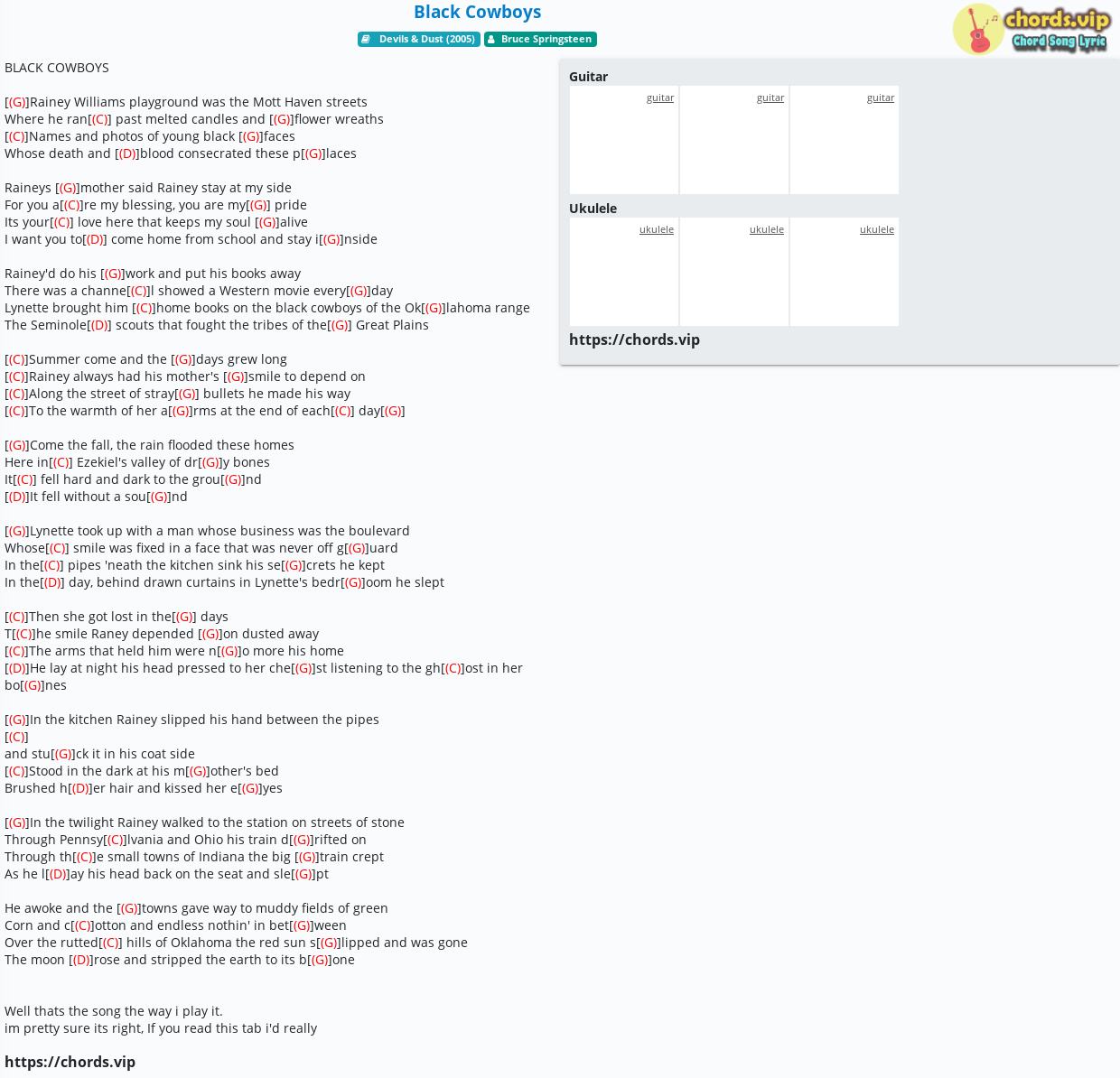Click the D chord before 'come home from school'
Image resolution: width=1120 pixels, height=1078 pixels.
95,239
